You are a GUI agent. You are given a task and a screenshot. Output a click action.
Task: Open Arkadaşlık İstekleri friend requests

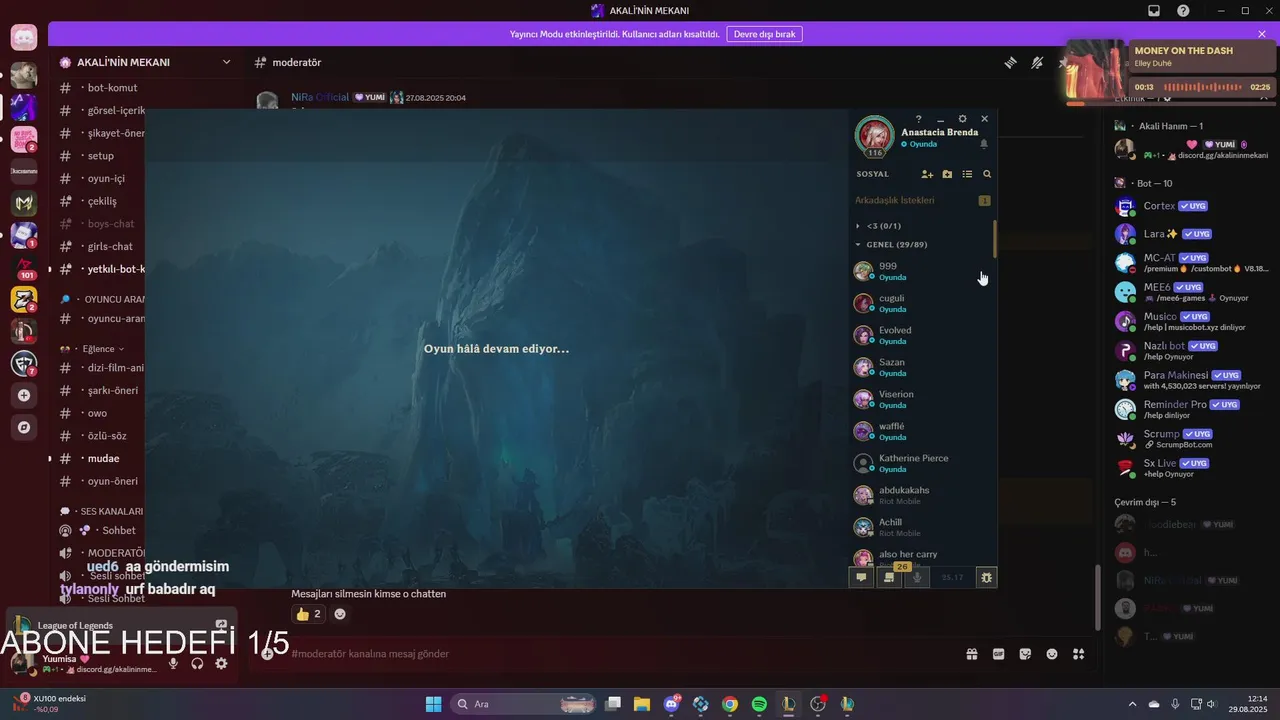pyautogui.click(x=922, y=200)
